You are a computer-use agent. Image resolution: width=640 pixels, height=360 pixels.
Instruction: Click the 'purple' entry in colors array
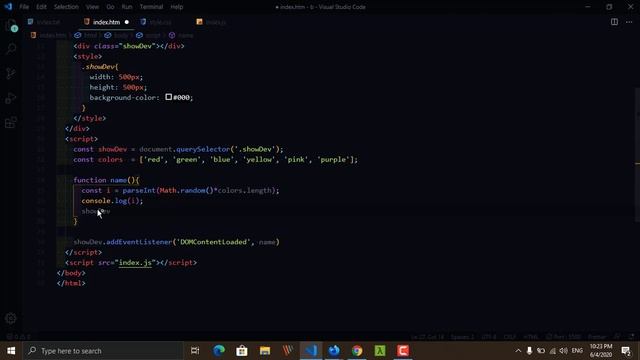(333, 160)
